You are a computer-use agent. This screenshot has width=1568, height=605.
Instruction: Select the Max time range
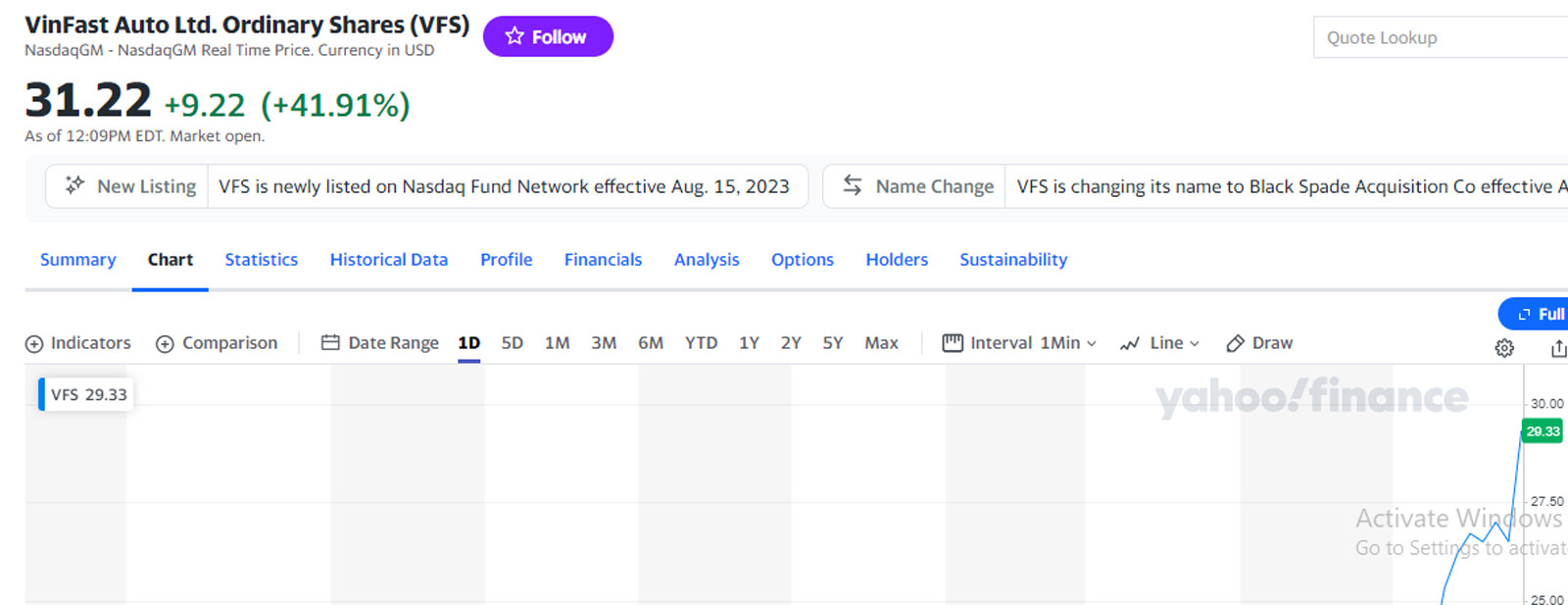(x=881, y=343)
